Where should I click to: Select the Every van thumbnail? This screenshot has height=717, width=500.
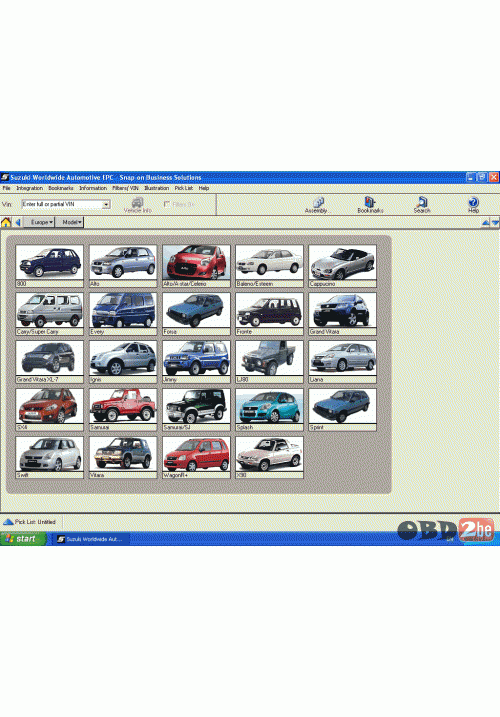point(123,314)
